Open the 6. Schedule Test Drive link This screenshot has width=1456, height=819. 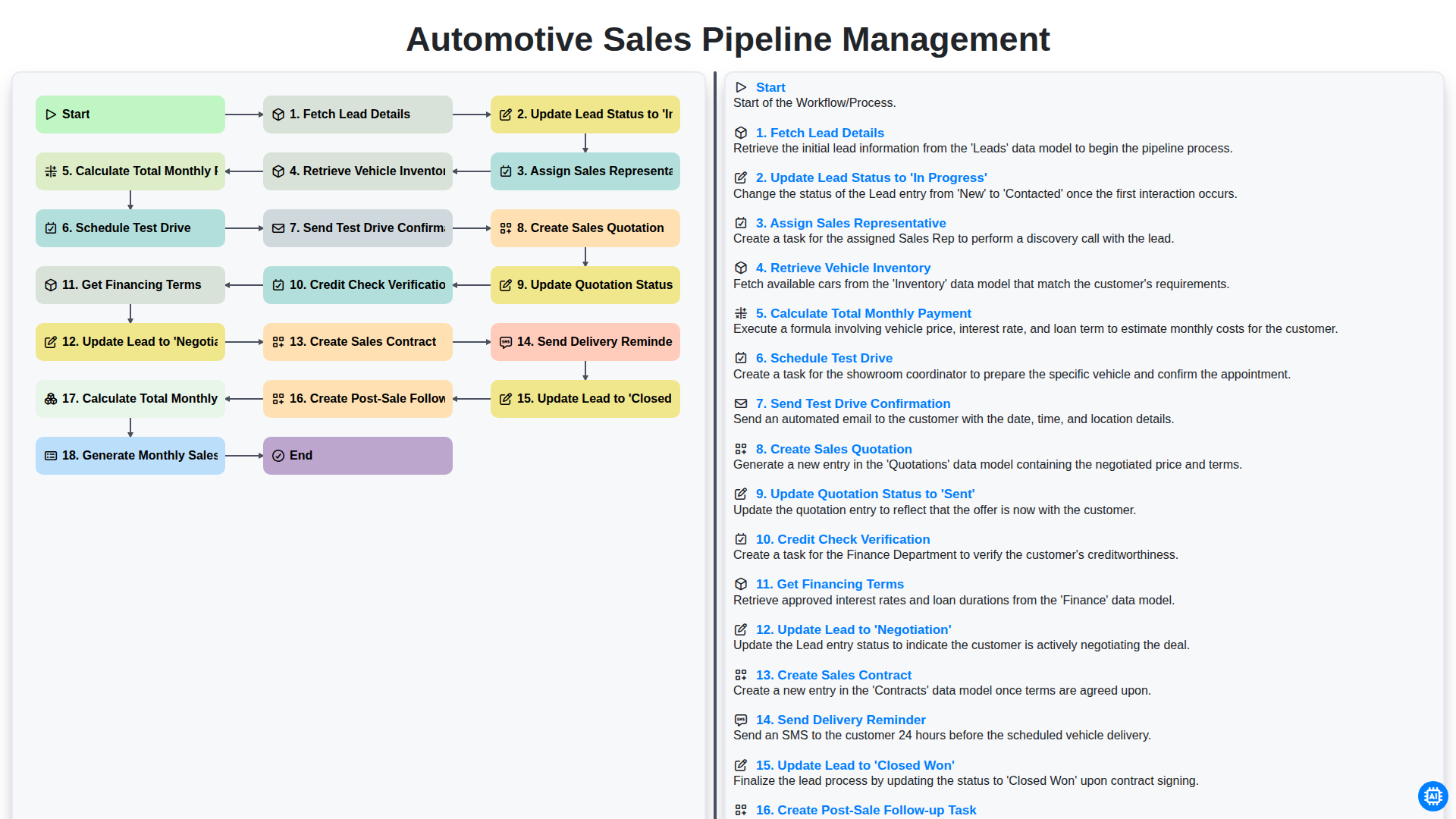pos(824,358)
